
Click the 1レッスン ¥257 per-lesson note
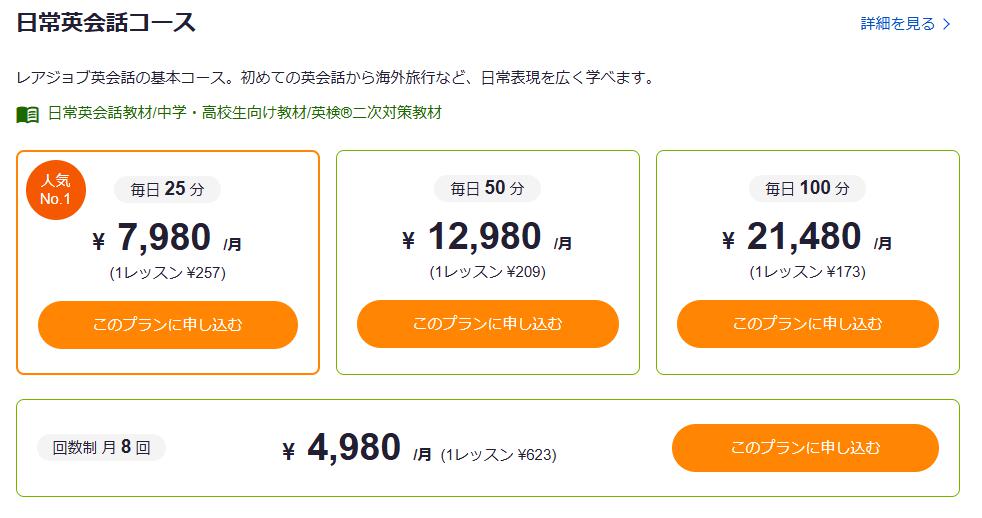pyautogui.click(x=167, y=272)
